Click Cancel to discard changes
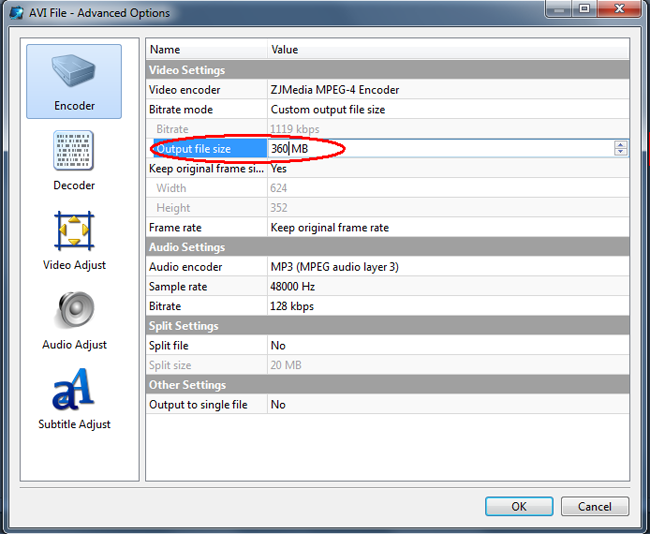This screenshot has width=650, height=534. click(594, 506)
